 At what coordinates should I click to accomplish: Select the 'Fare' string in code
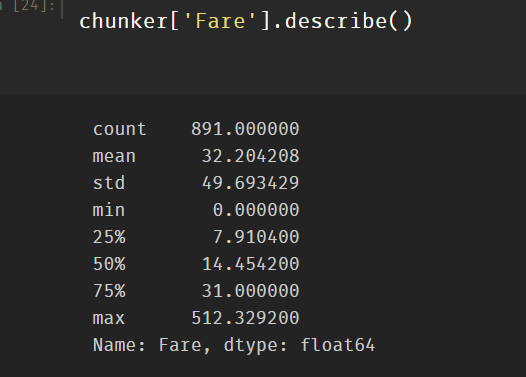pyautogui.click(x=220, y=21)
